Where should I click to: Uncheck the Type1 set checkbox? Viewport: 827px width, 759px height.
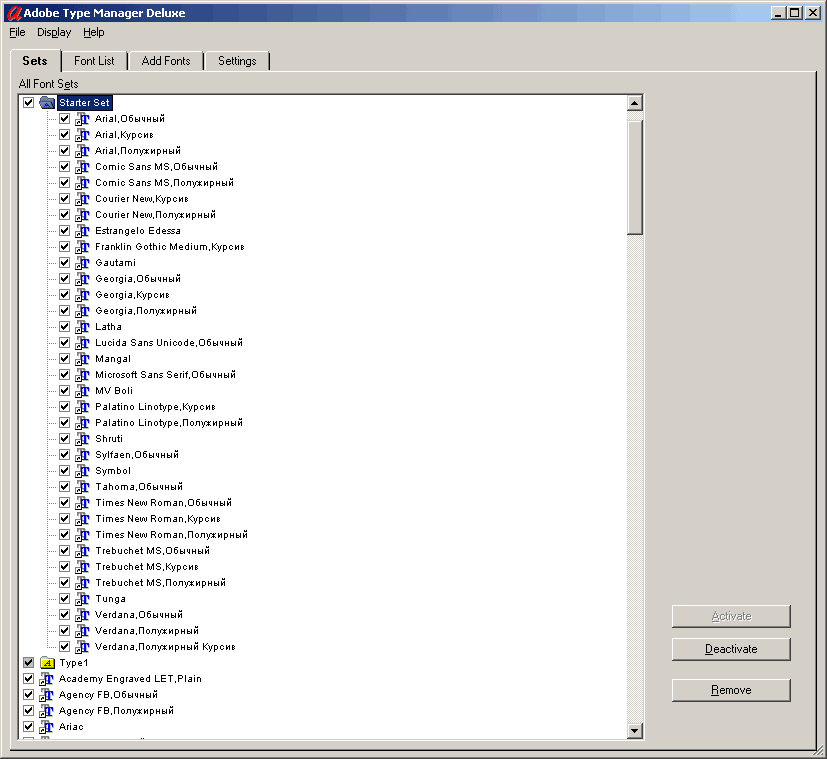[28, 662]
